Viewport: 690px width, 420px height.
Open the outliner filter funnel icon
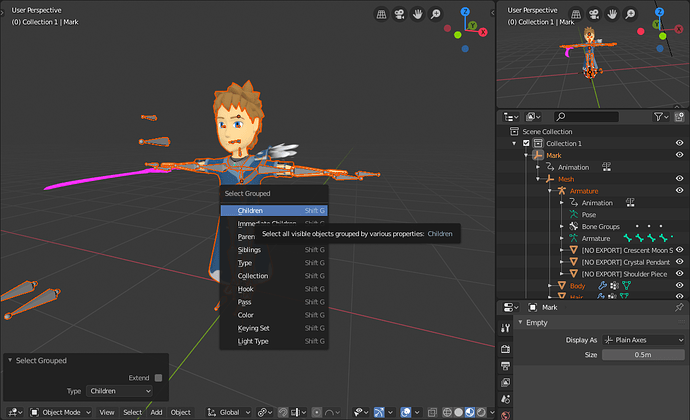[660, 117]
